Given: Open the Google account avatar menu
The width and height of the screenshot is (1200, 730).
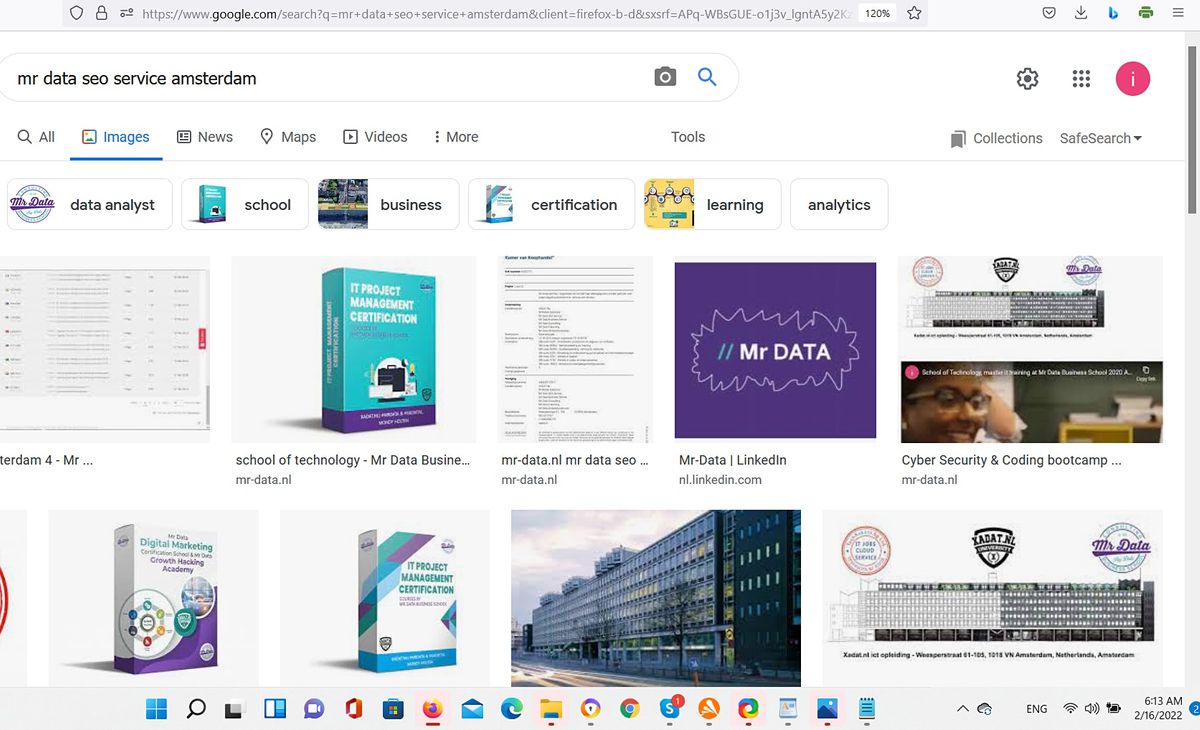Looking at the screenshot, I should [1133, 79].
